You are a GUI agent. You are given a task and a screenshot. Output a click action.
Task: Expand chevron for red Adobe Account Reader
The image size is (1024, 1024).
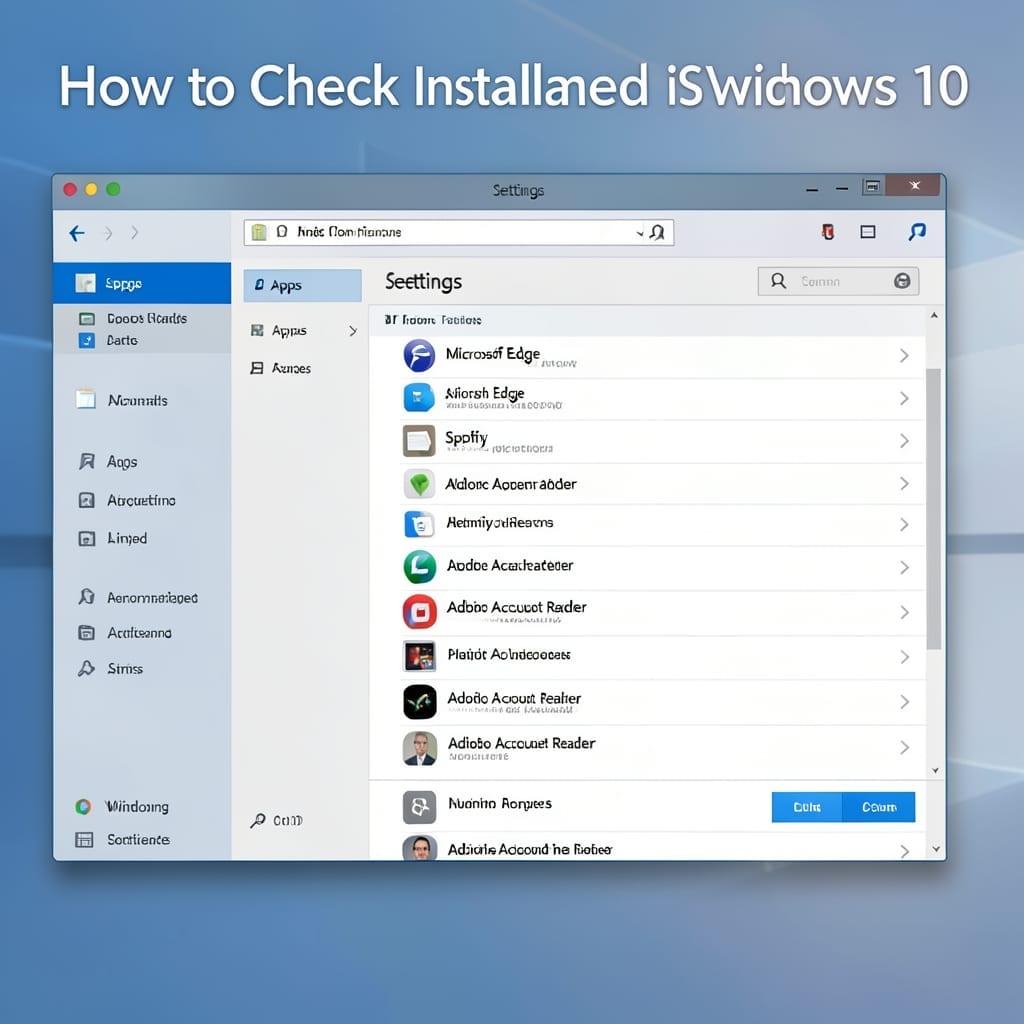(x=904, y=612)
